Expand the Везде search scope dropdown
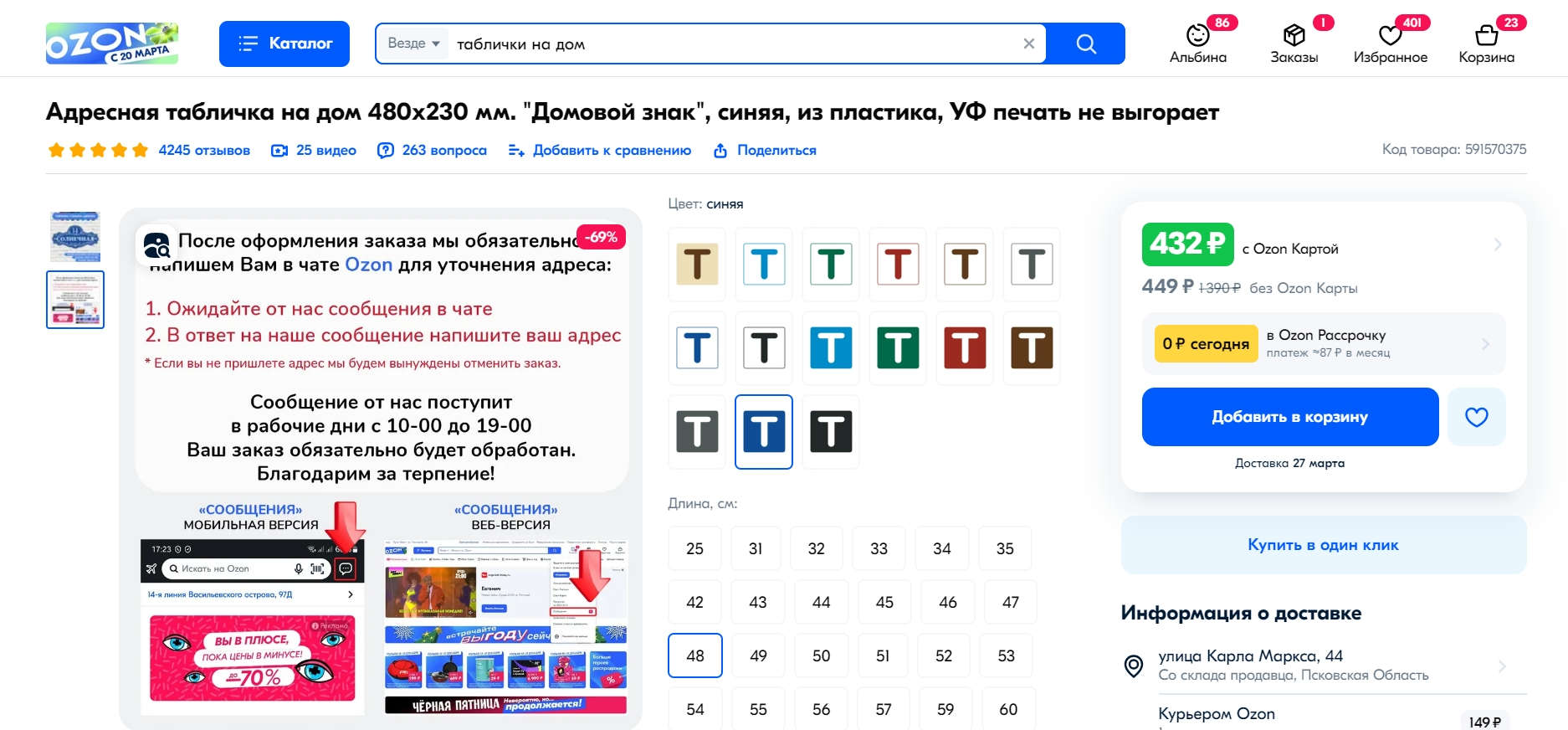 click(413, 44)
